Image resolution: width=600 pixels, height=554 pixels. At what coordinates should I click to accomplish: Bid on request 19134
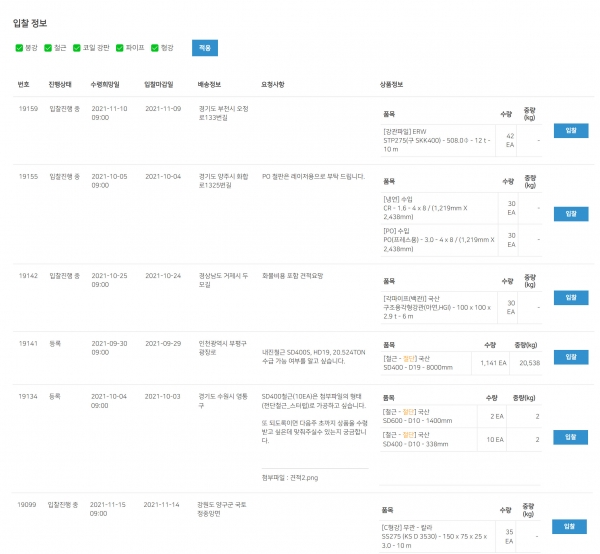[570, 437]
